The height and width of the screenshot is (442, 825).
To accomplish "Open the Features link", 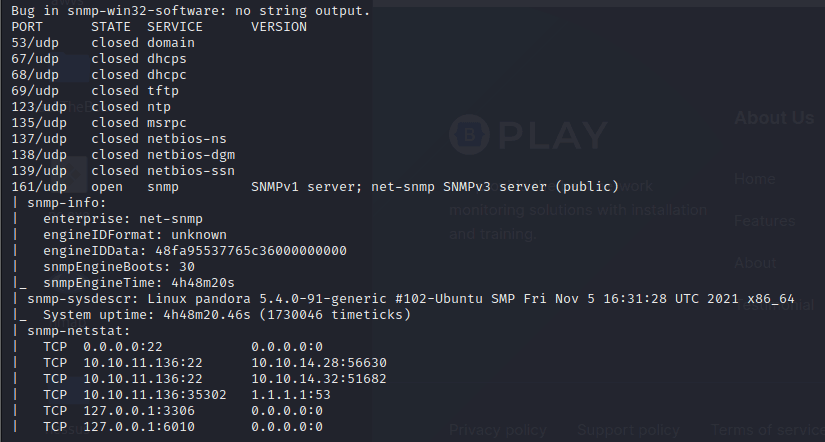I will (765, 221).
